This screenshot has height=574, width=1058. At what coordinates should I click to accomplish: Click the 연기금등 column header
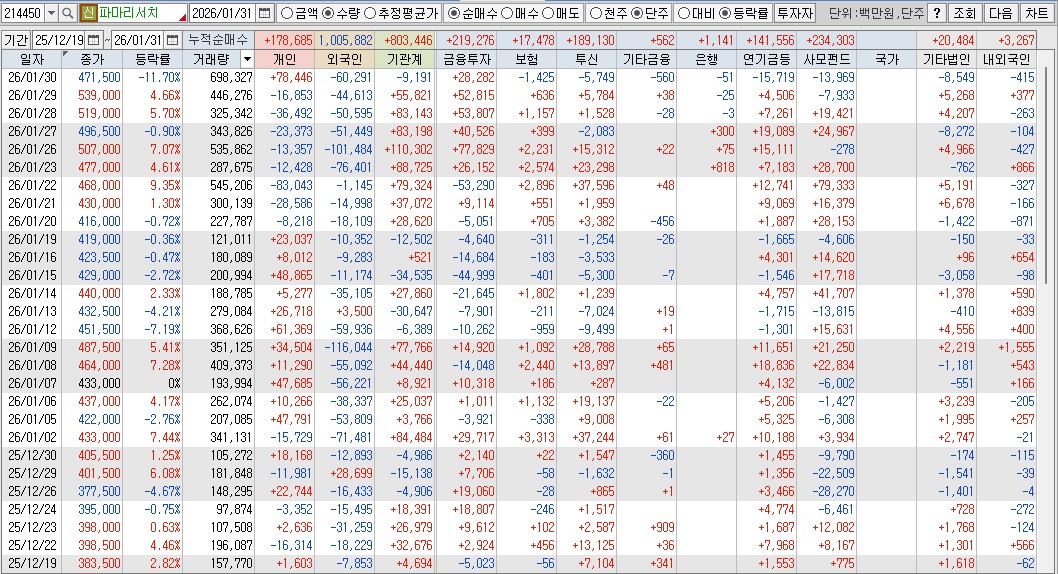click(x=767, y=59)
